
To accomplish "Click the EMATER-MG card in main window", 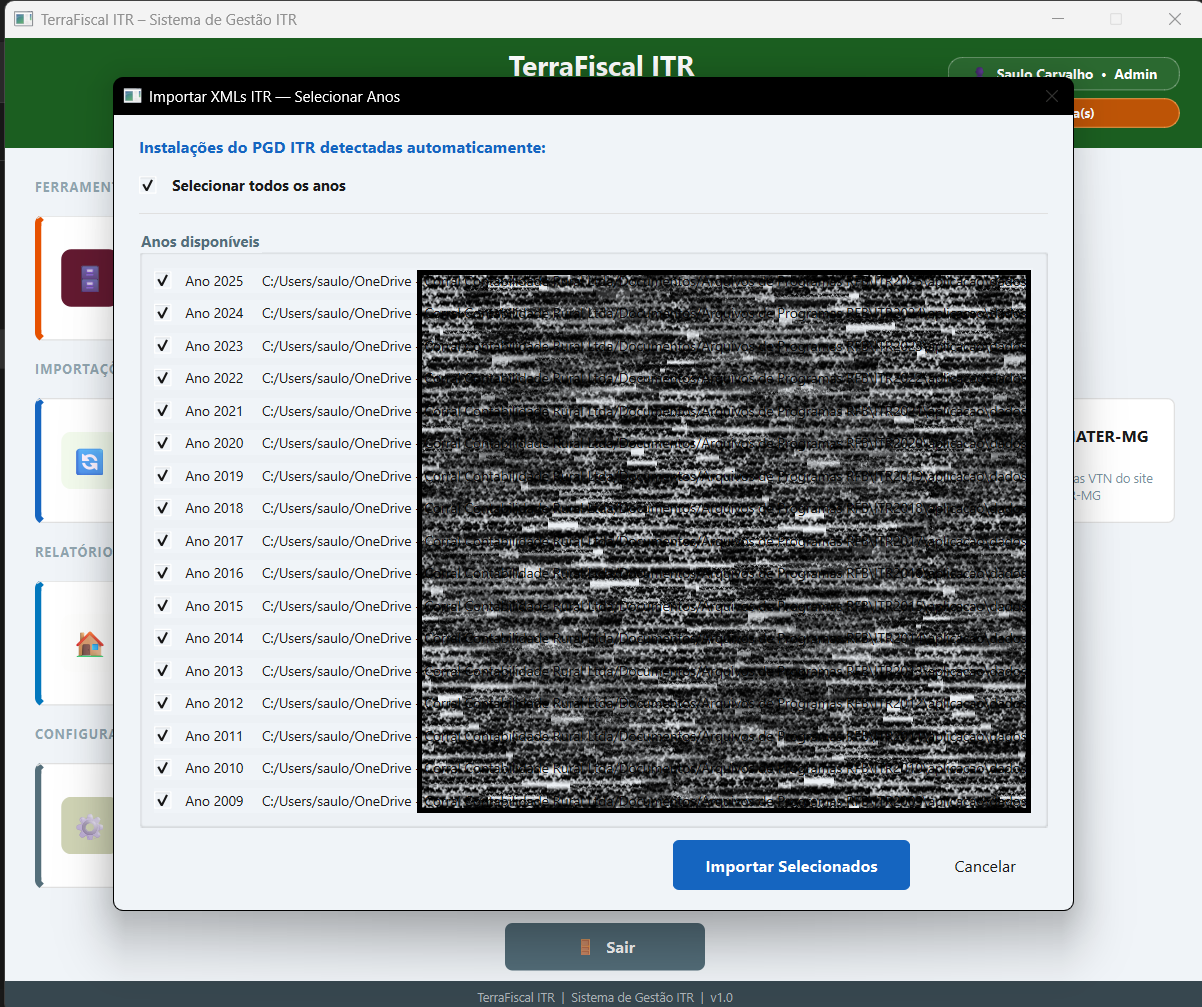I will pyautogui.click(x=1124, y=460).
